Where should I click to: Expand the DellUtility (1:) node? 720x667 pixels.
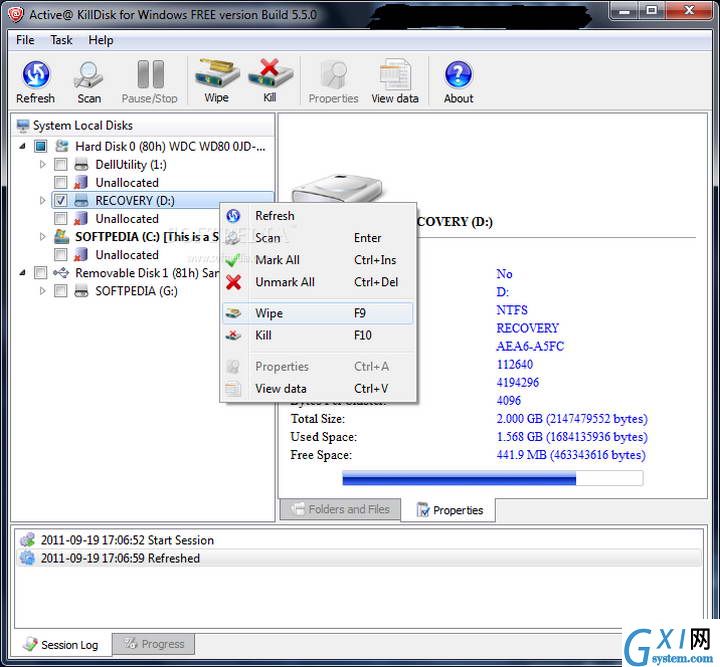tap(43, 164)
